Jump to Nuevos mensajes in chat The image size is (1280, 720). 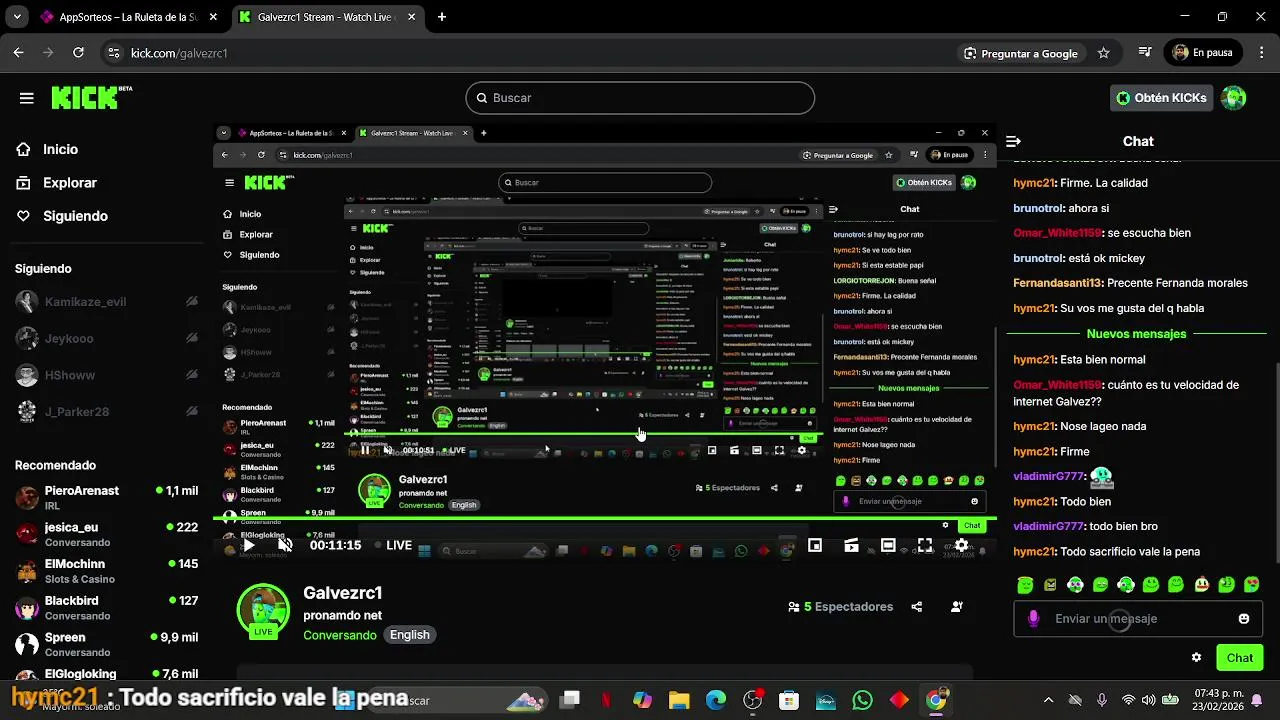point(1136,334)
